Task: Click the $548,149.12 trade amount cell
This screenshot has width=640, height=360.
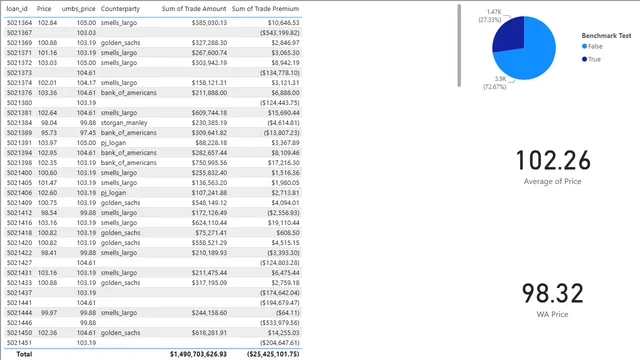Action: tap(209, 202)
